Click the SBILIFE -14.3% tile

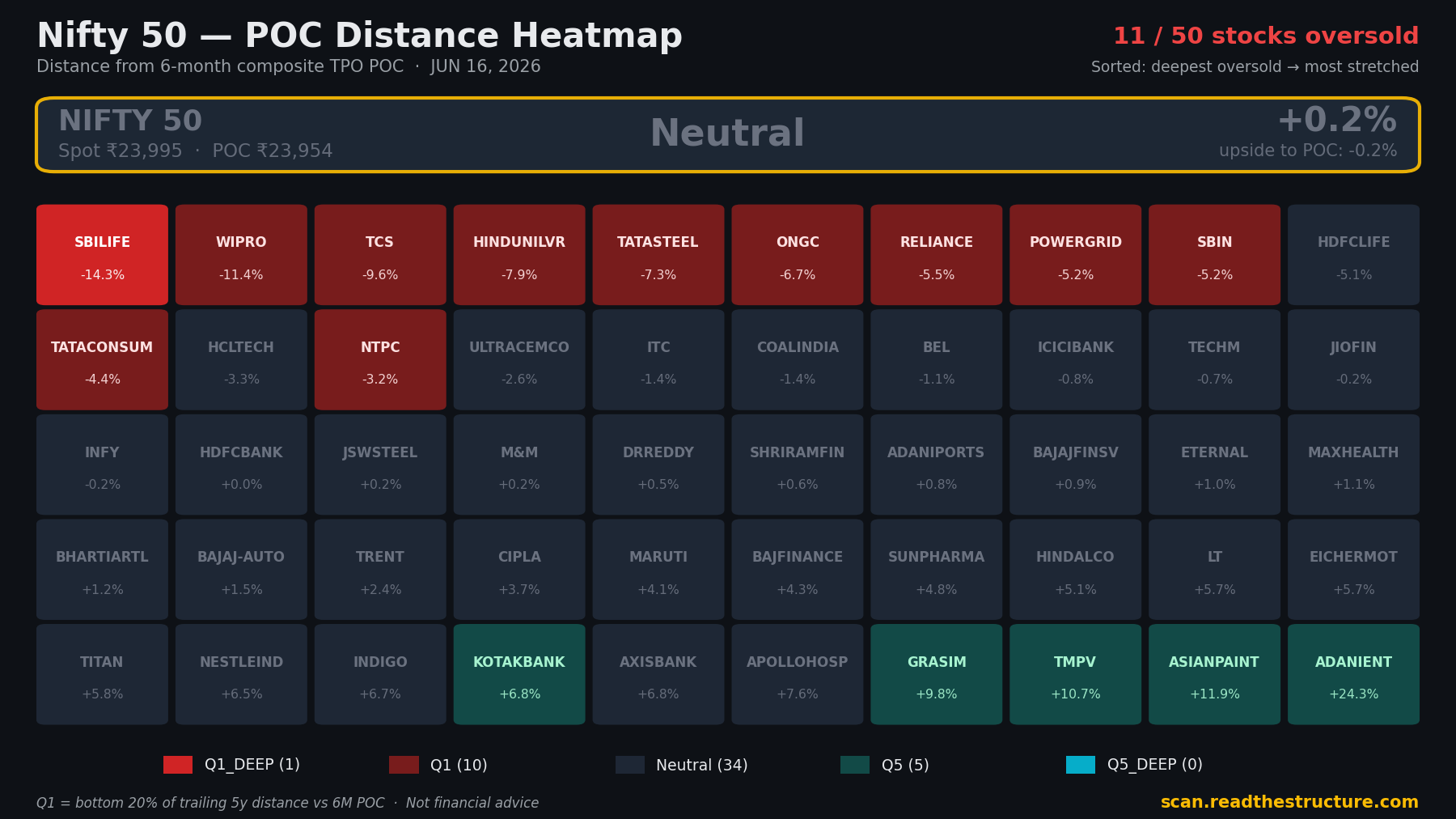(102, 255)
